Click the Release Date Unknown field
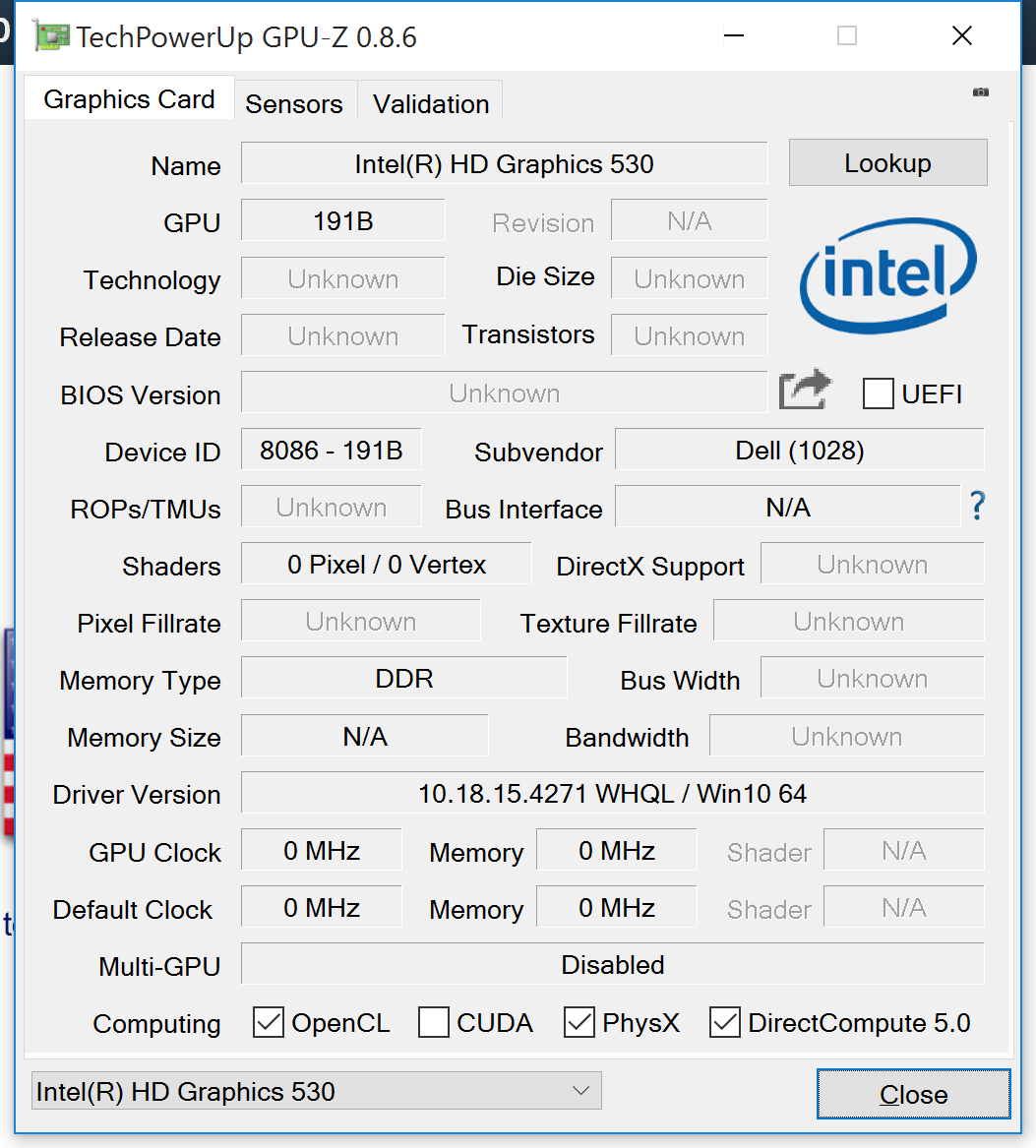 coord(342,335)
